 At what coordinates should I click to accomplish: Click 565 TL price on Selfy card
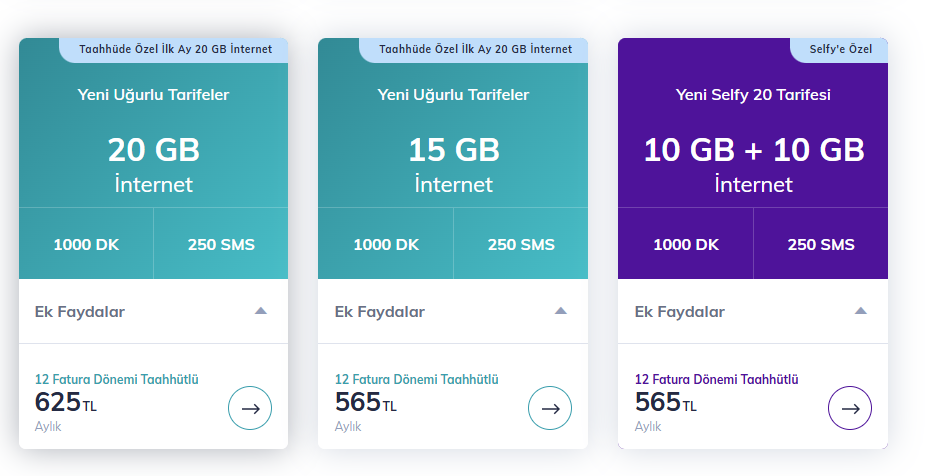tap(665, 403)
